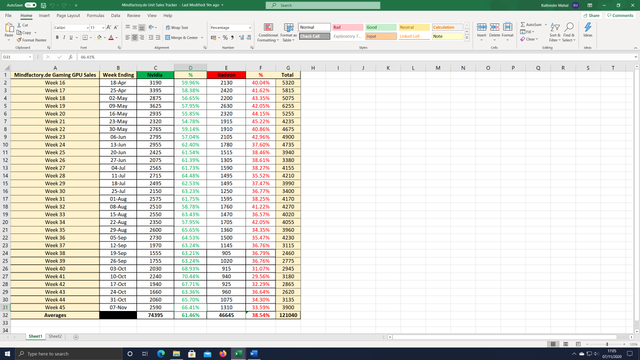Click the Share button
This screenshot has height=360, width=640.
(x=591, y=16)
